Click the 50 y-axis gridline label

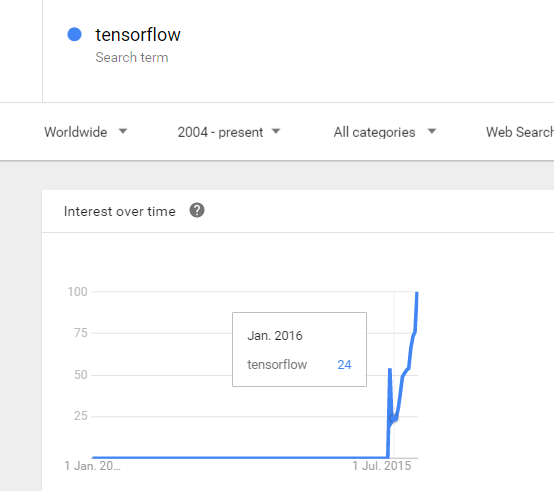pyautogui.click(x=81, y=375)
